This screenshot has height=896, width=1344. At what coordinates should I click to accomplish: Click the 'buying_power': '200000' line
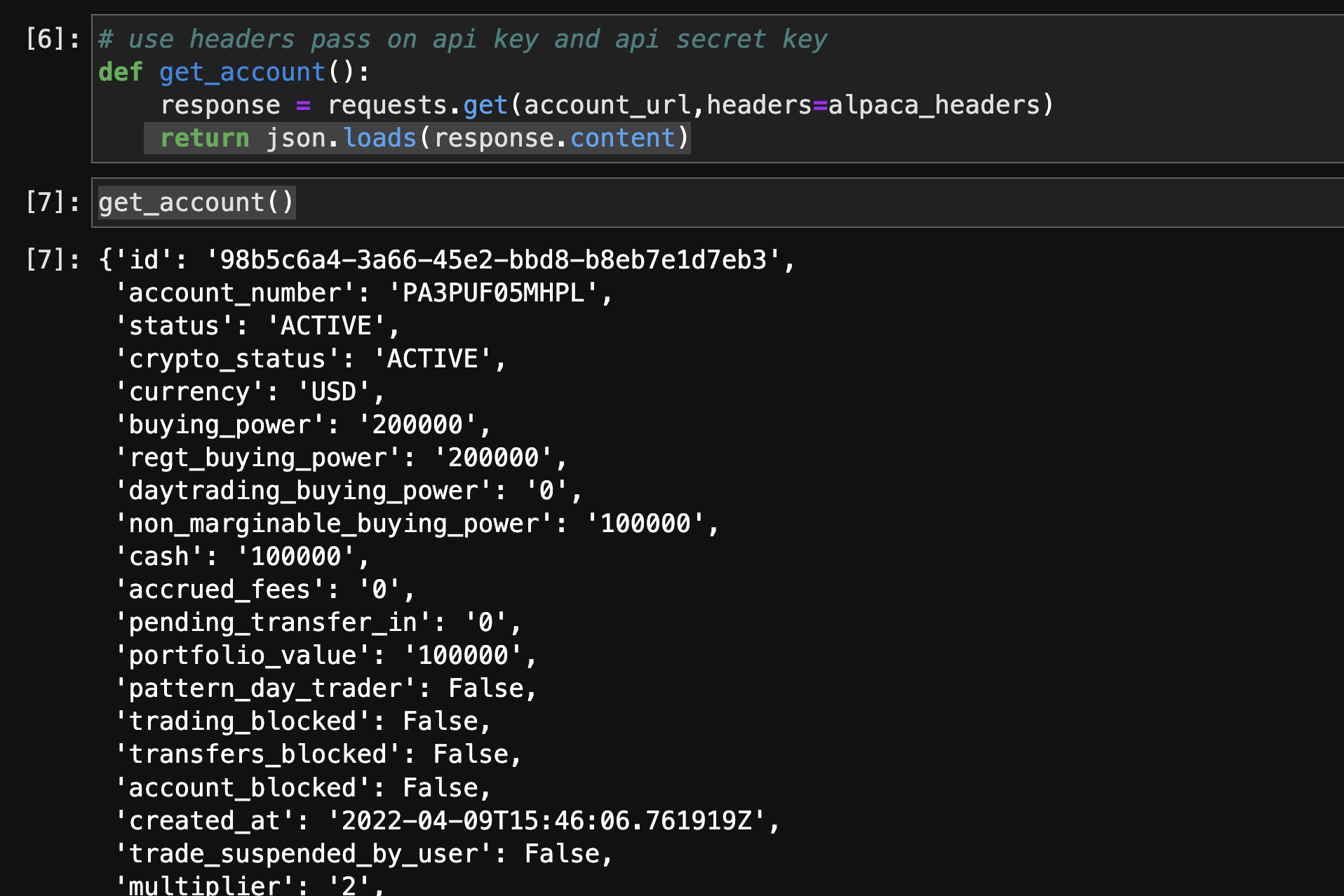point(302,425)
